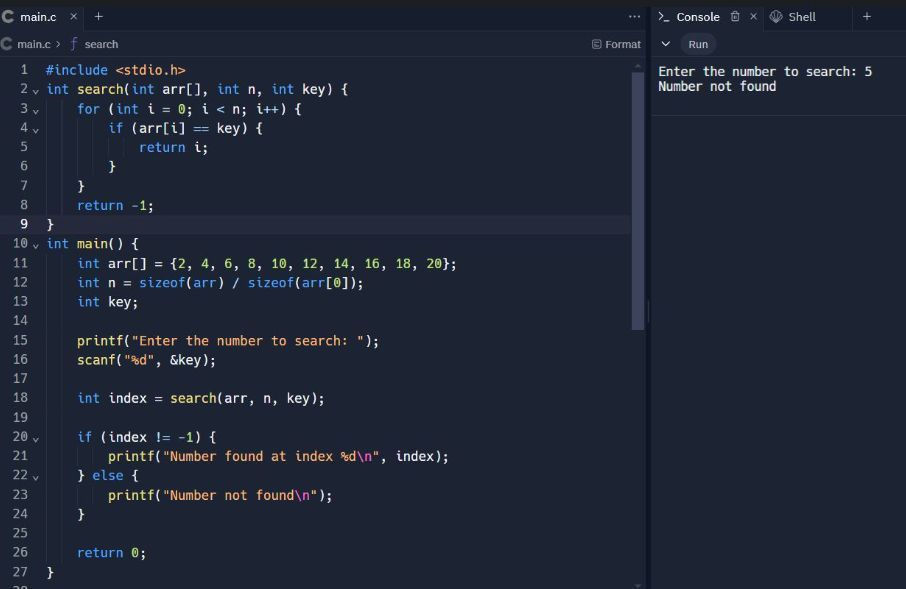
Task: Click 'int index = search(arr, n, key);' line
Action: click(x=200, y=398)
